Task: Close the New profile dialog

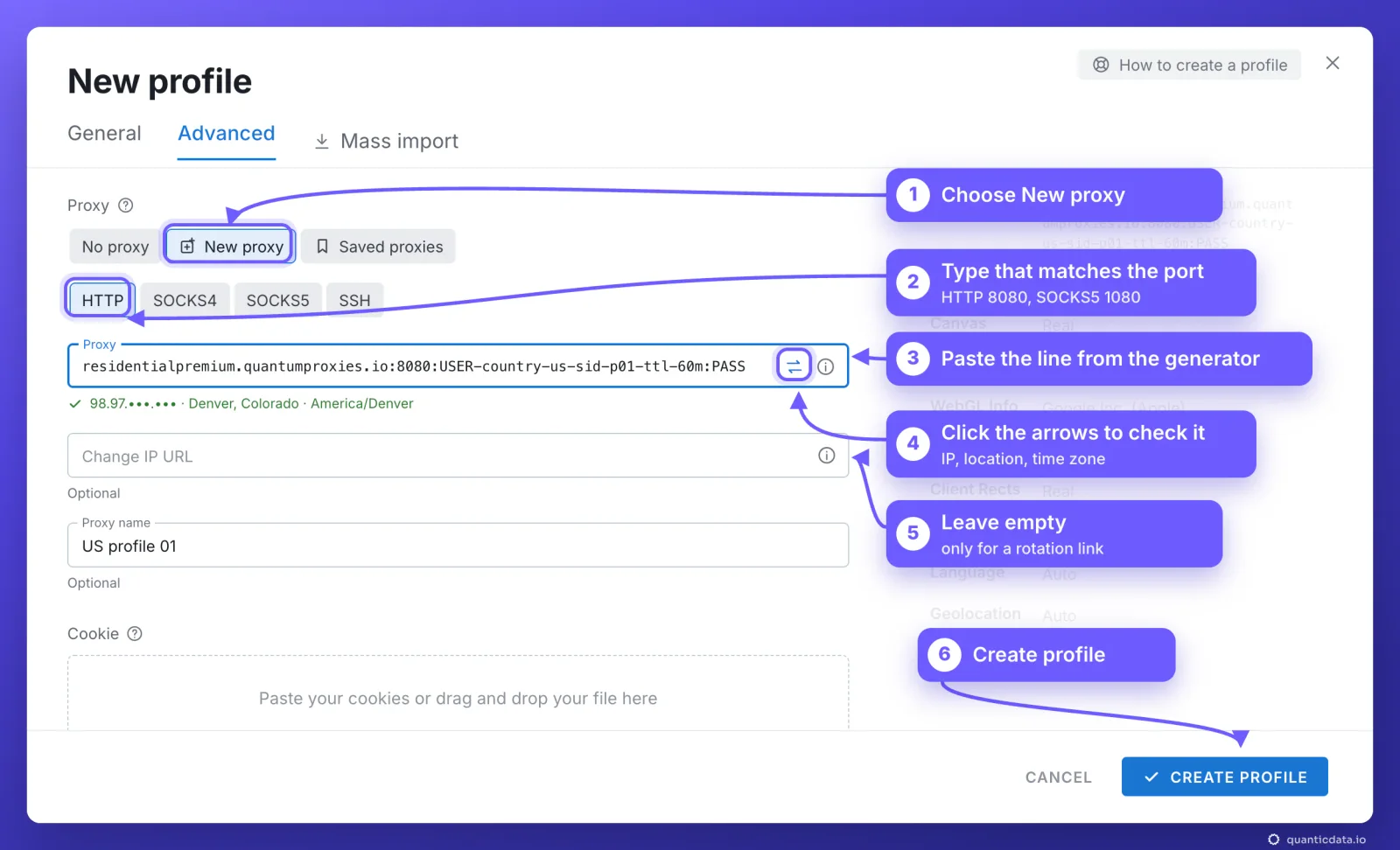Action: [1333, 63]
